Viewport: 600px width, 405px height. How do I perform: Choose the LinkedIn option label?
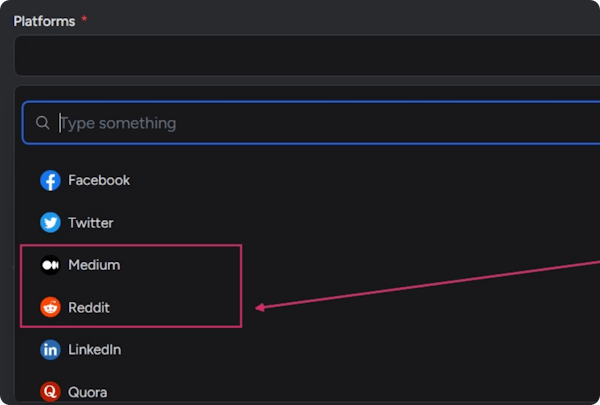click(94, 350)
